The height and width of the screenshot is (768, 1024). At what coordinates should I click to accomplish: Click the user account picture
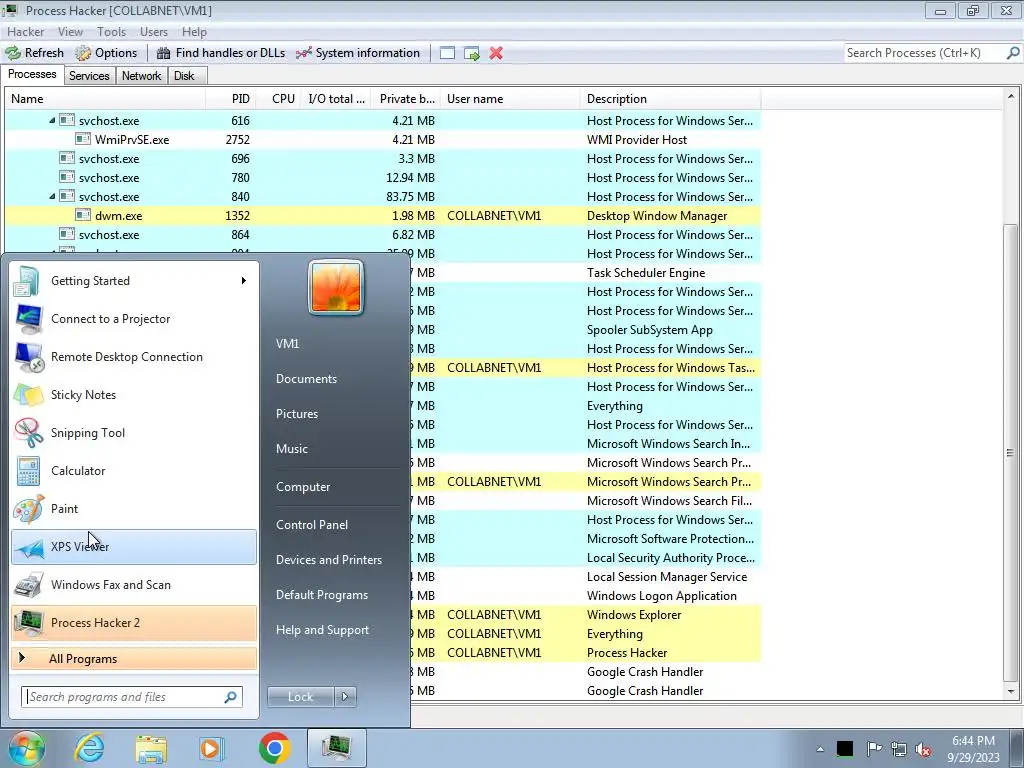point(336,287)
